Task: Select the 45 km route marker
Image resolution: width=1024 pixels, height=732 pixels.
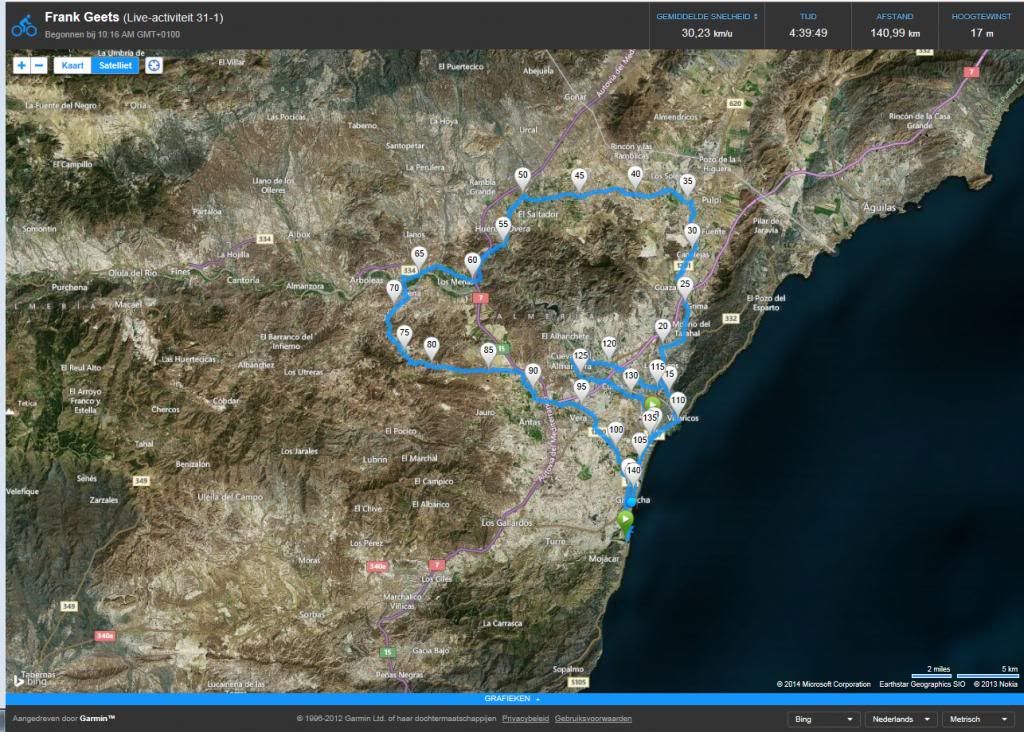Action: tap(579, 178)
